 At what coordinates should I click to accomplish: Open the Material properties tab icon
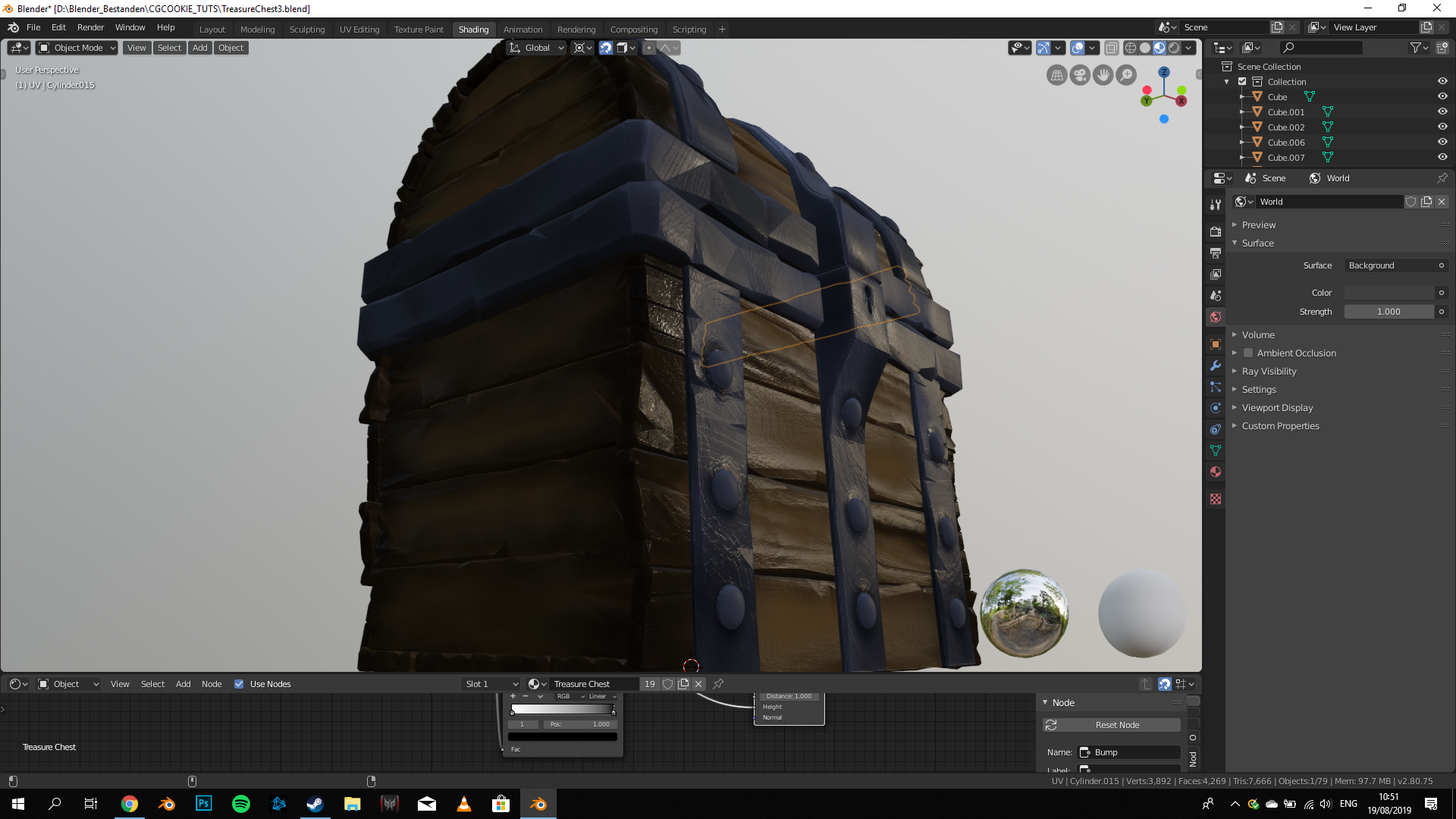point(1216,472)
